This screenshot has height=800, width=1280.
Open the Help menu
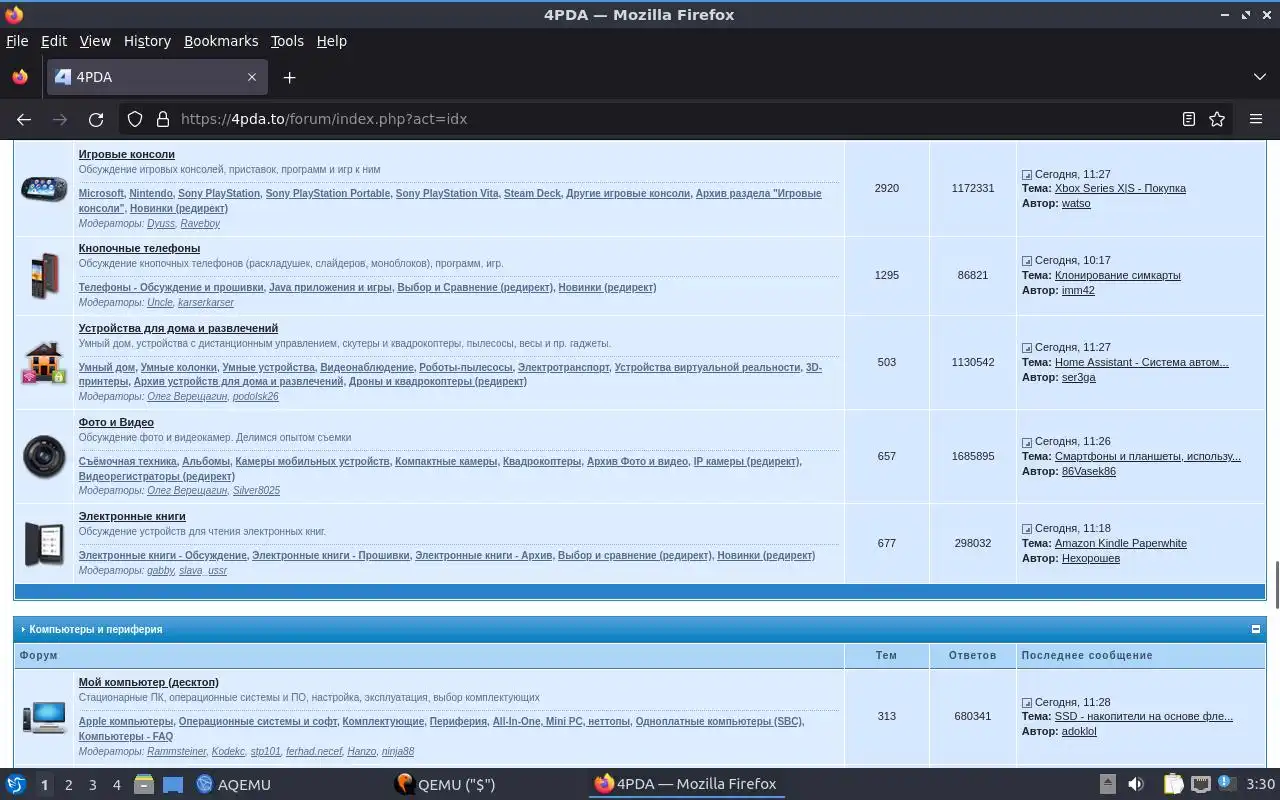coord(331,41)
